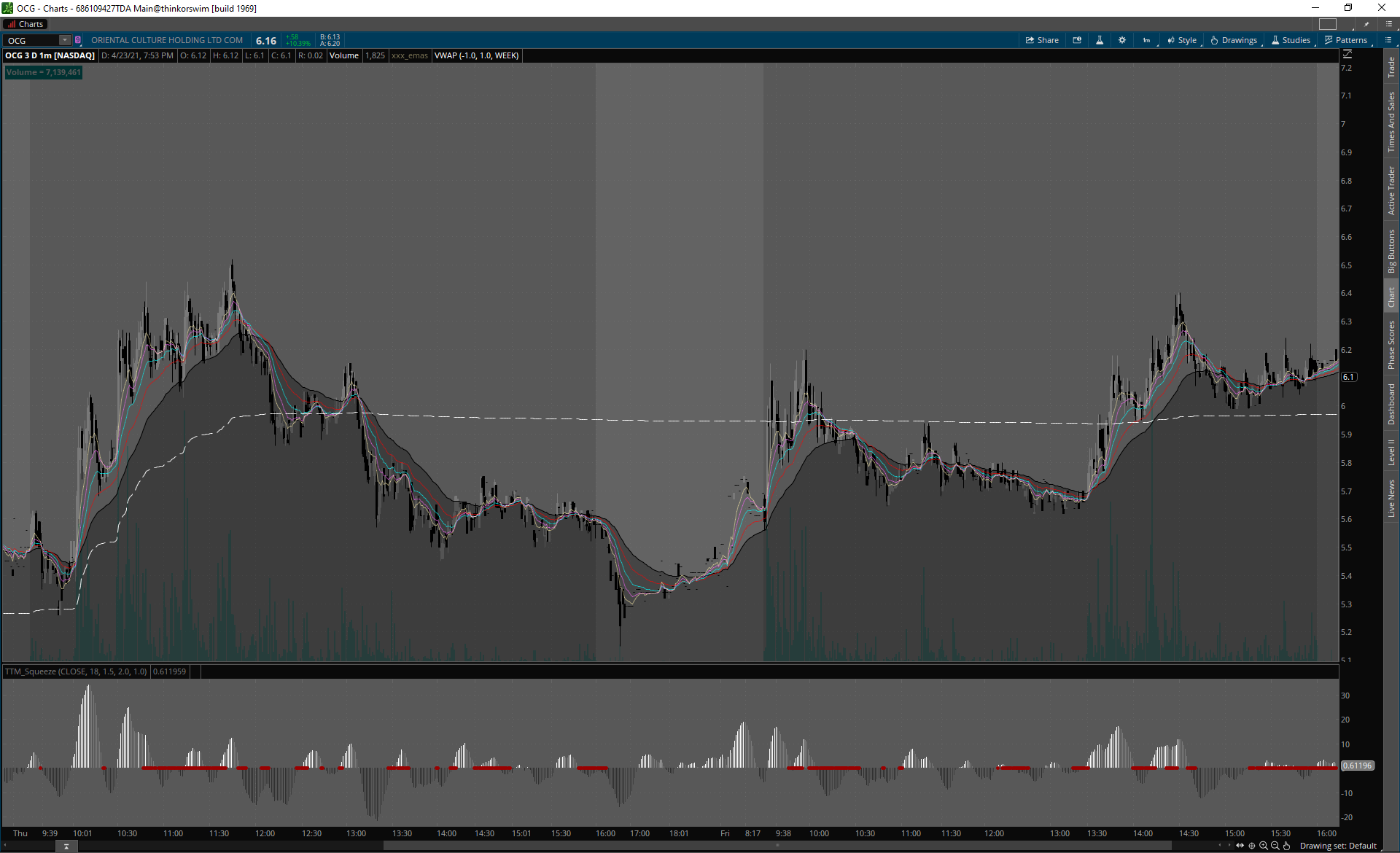This screenshot has height=853, width=1400.
Task: Click zoom out magnifier icon
Action: [1275, 846]
